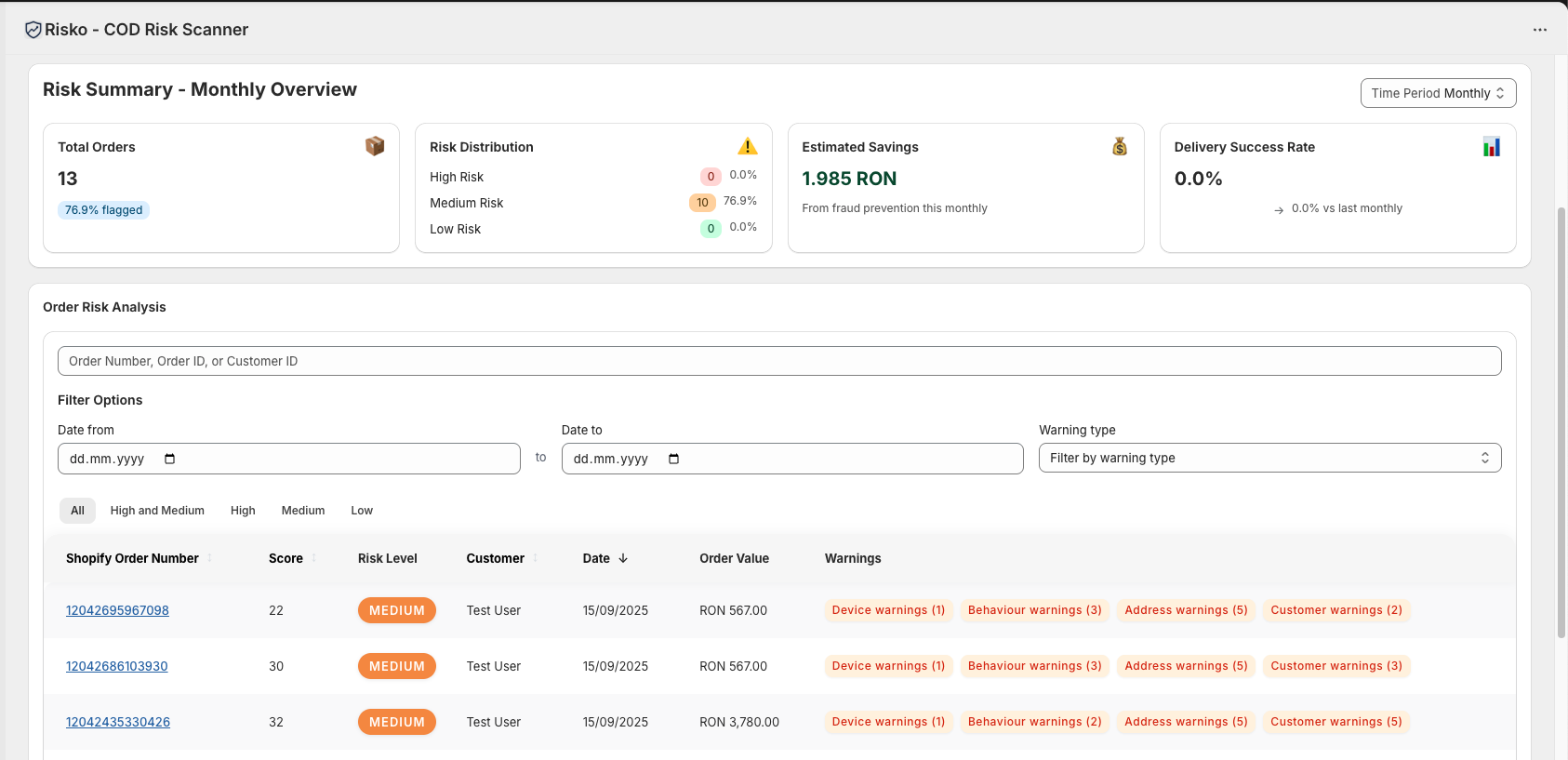Click the Estimated Savings money bag icon
This screenshot has width=1568, height=760.
1120,146
